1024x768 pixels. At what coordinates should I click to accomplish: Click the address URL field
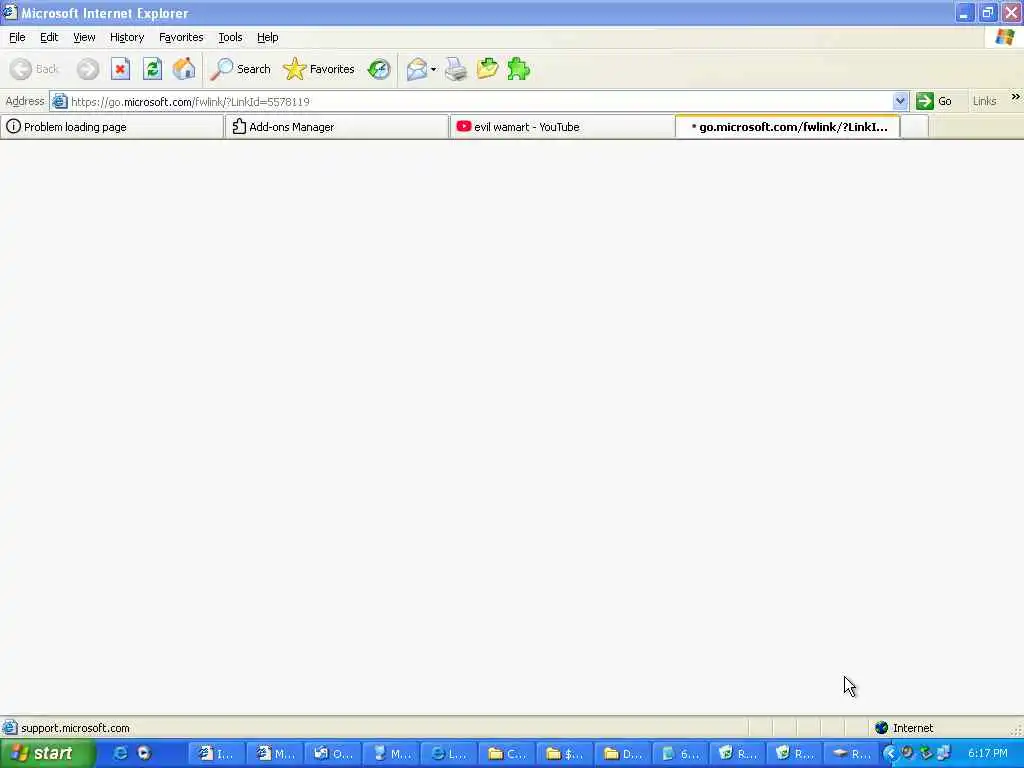pyautogui.click(x=480, y=101)
